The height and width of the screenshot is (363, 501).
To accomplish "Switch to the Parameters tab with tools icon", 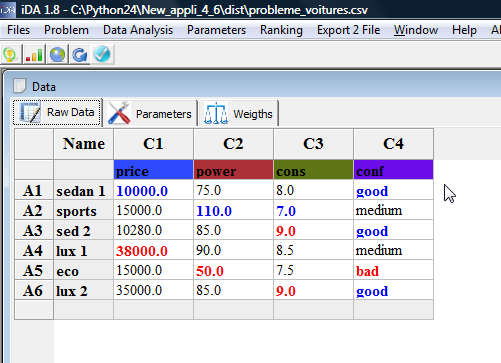I will (x=150, y=114).
